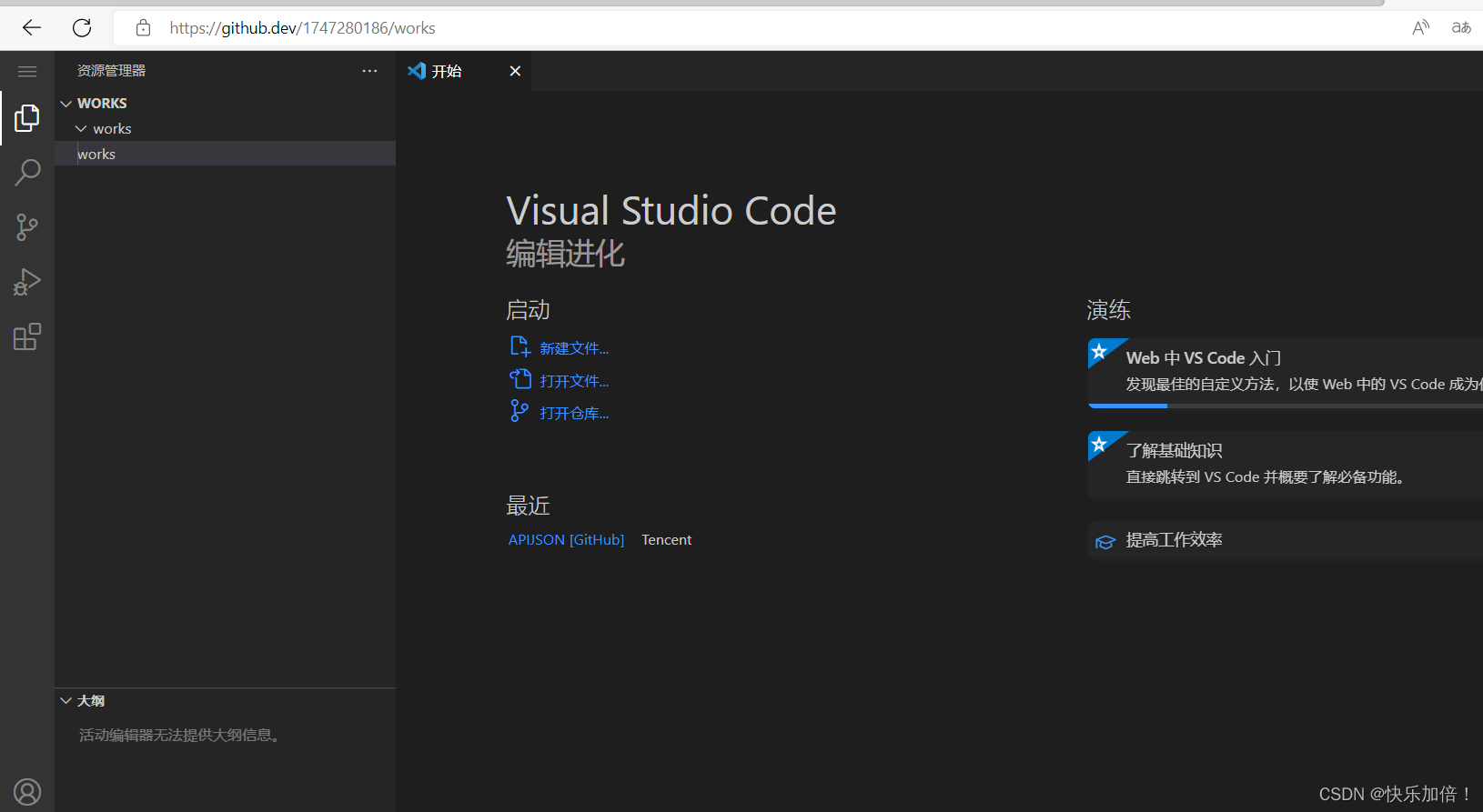This screenshot has height=812, width=1483.
Task: Click the 打开仓库... link
Action: 574,414
